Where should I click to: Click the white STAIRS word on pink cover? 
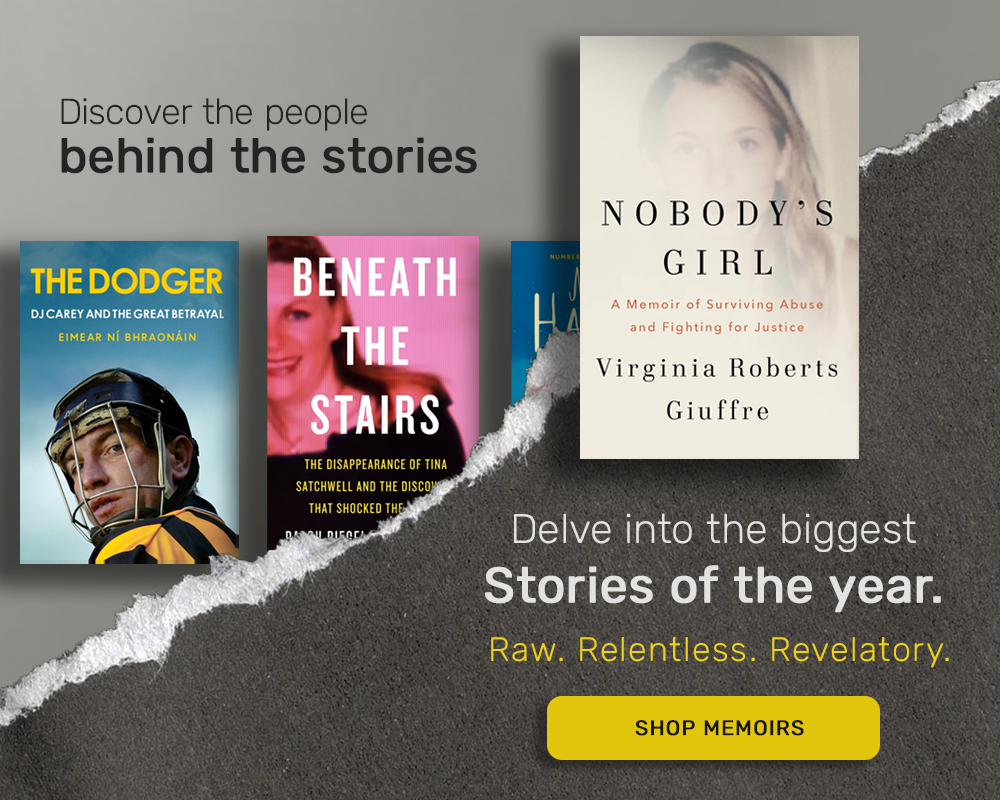375,415
